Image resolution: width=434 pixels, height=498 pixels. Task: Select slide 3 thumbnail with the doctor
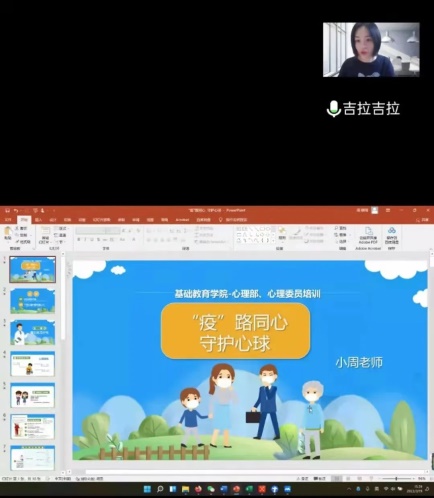[32, 332]
